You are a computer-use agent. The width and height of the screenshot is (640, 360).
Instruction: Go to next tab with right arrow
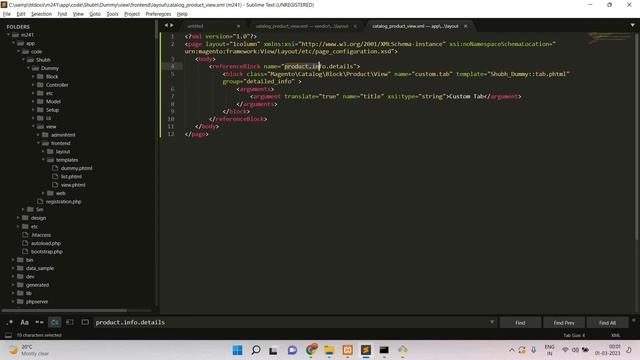click(x=171, y=25)
